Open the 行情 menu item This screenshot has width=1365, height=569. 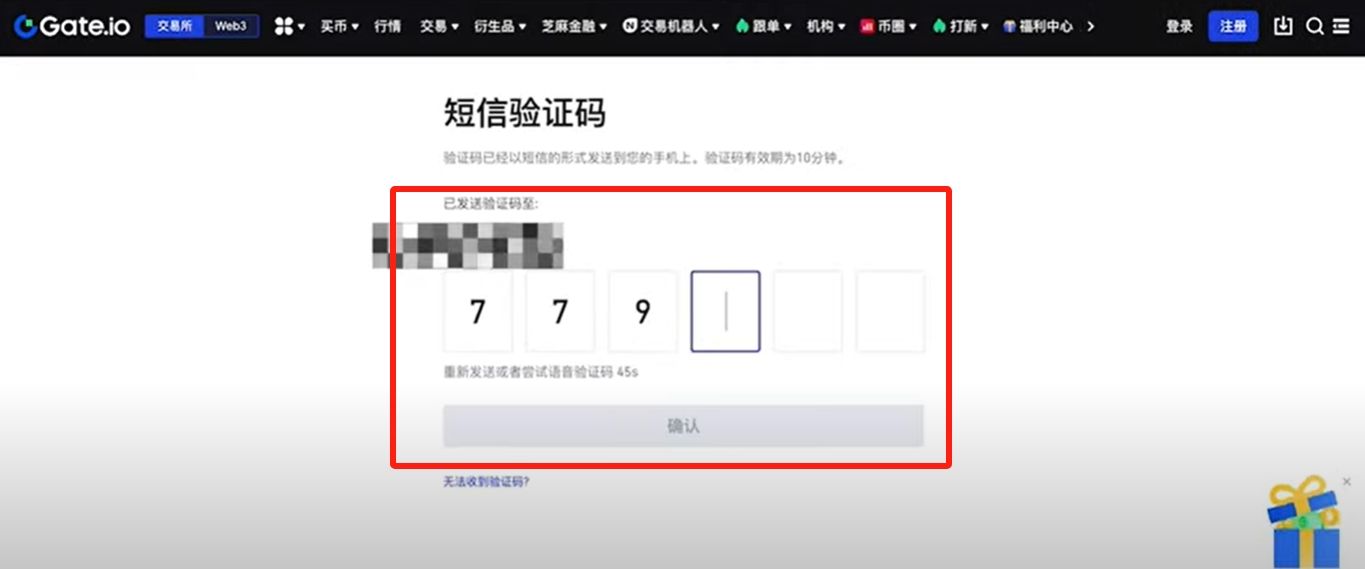(388, 26)
